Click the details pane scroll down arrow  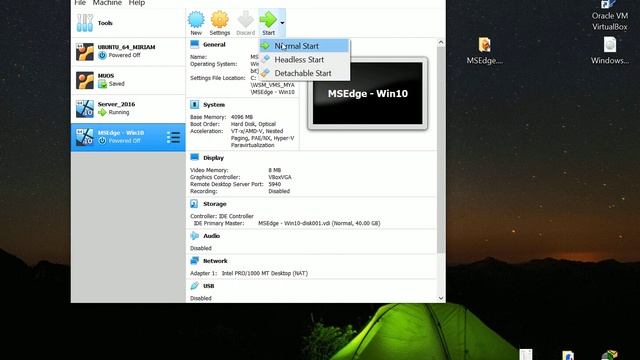(x=441, y=298)
